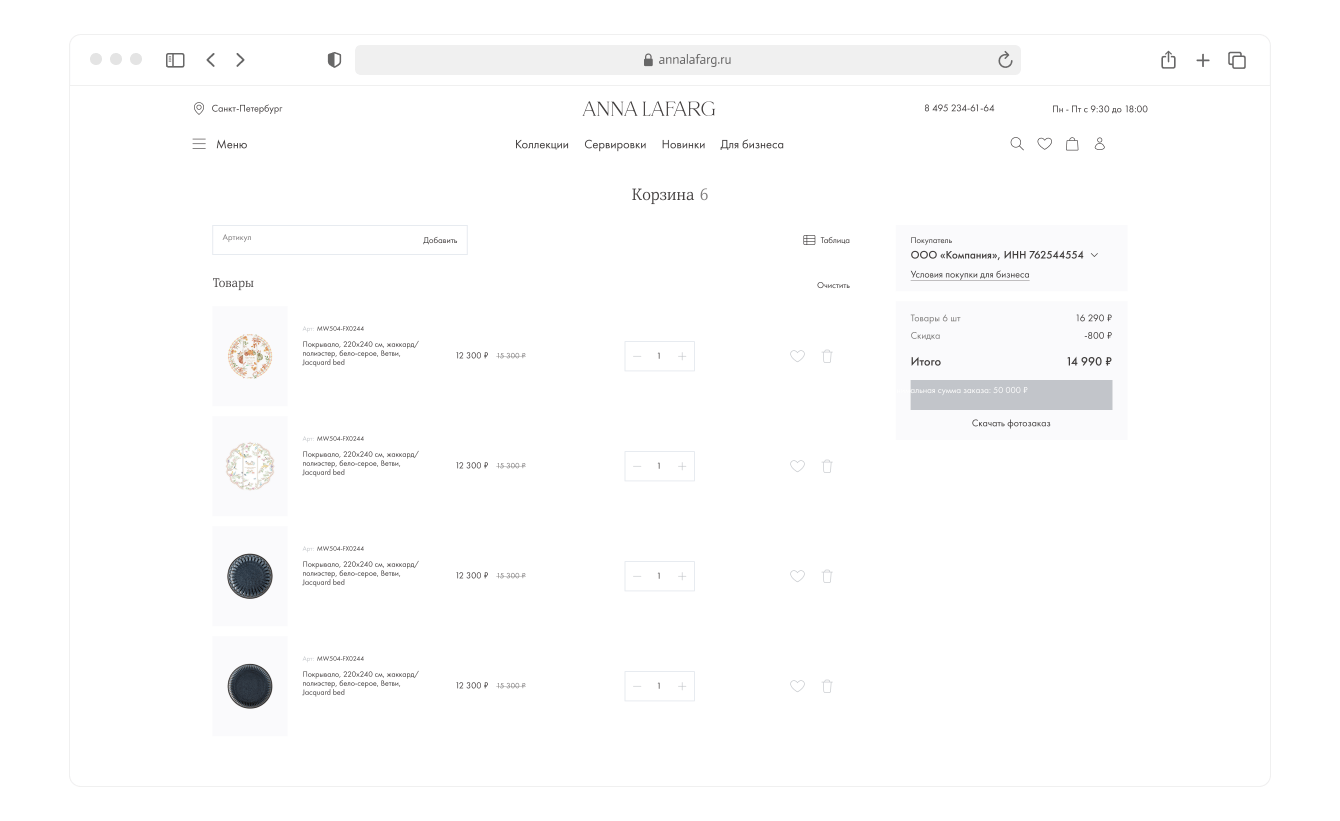Switch cart to Таблица view
The width and height of the screenshot is (1340, 821).
(x=826, y=240)
